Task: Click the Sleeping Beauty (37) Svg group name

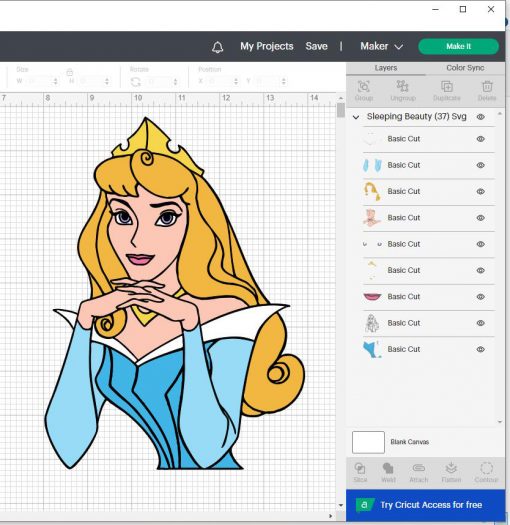Action: [x=417, y=117]
